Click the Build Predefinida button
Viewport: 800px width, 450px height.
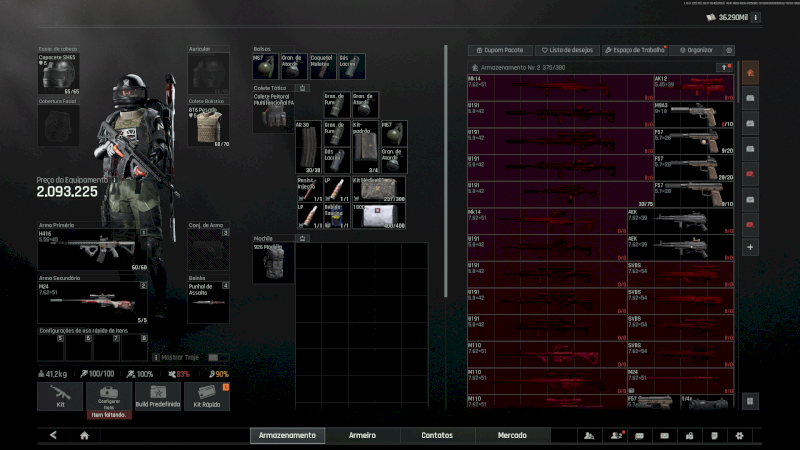coord(158,396)
